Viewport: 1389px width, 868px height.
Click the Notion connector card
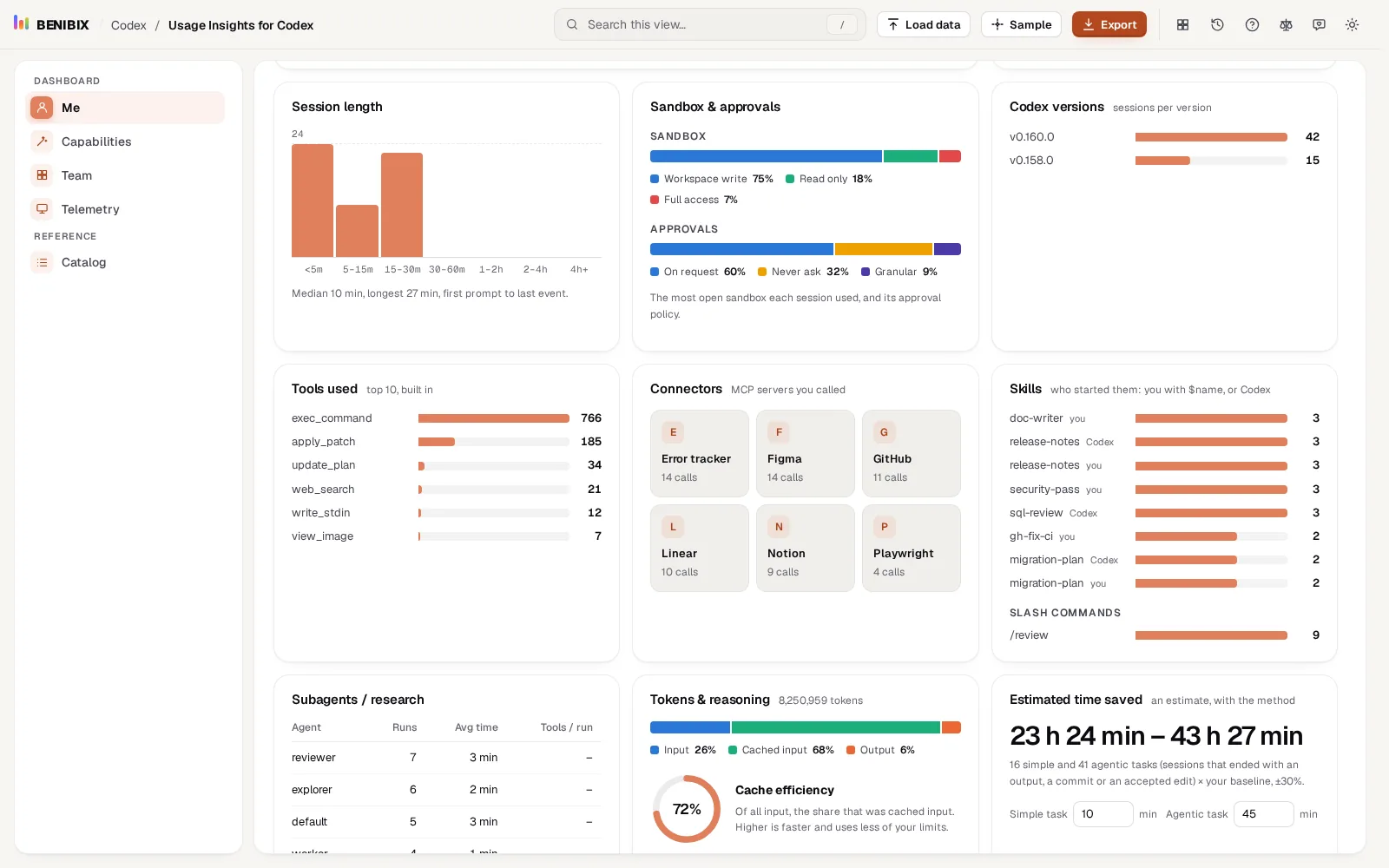[x=806, y=548]
